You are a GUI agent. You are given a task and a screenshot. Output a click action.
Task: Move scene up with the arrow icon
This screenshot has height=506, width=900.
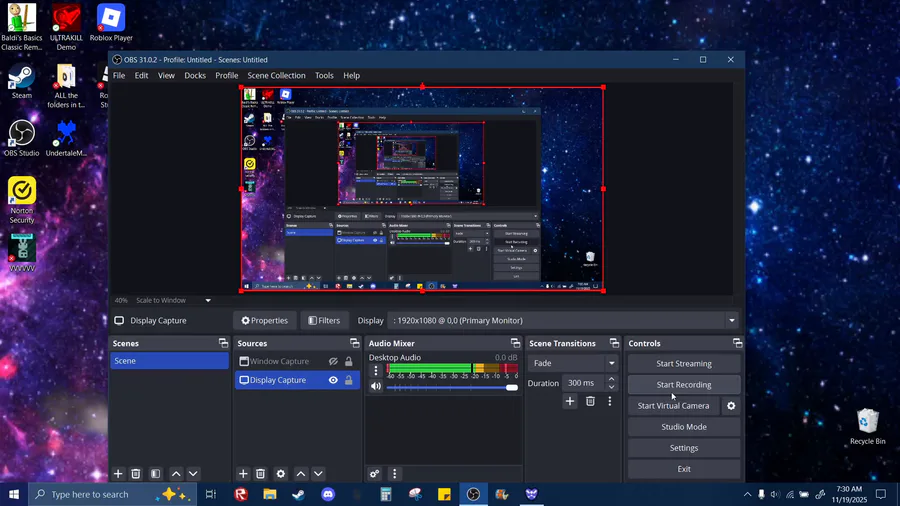pos(176,474)
